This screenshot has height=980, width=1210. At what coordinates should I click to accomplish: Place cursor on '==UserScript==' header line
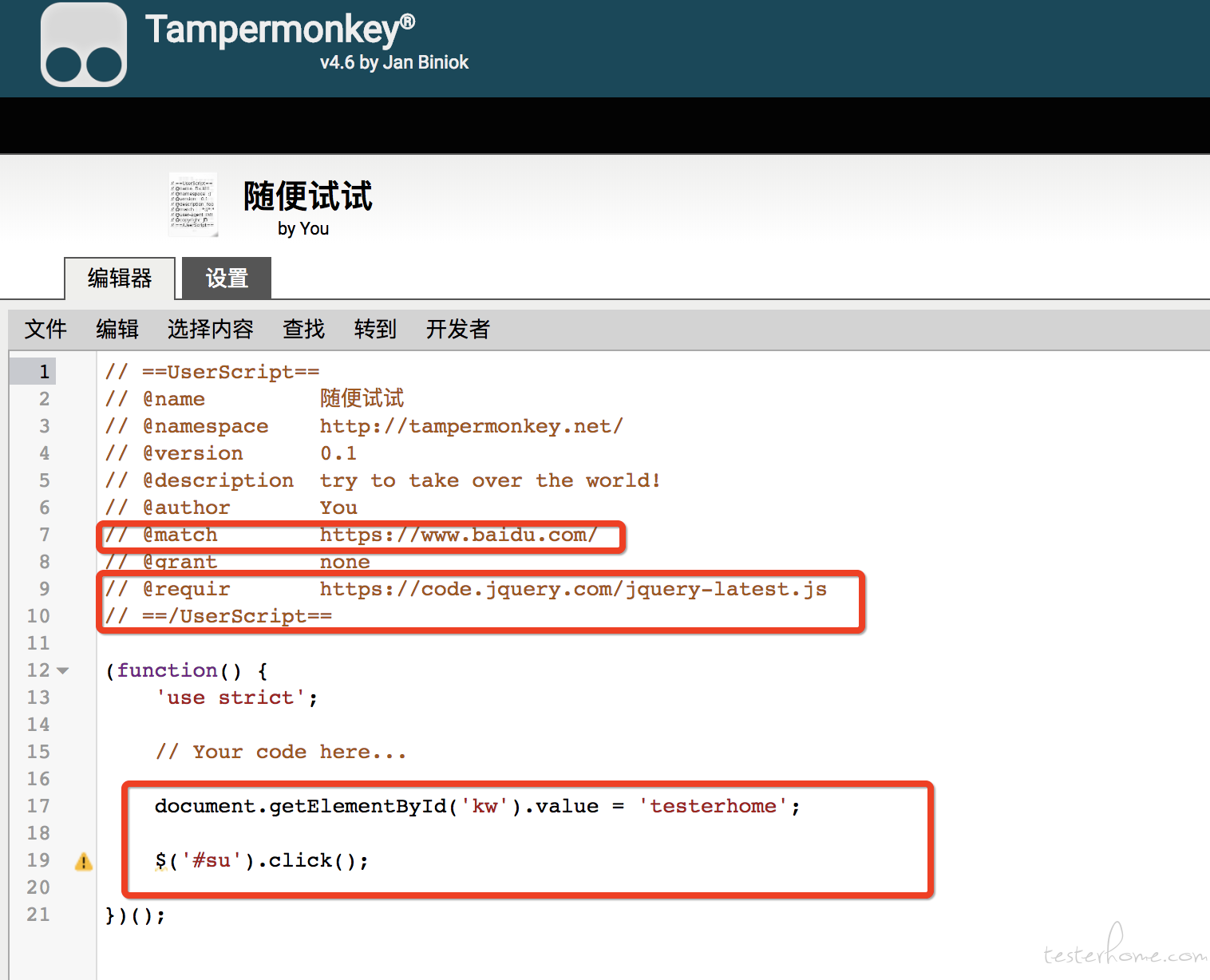(212, 372)
